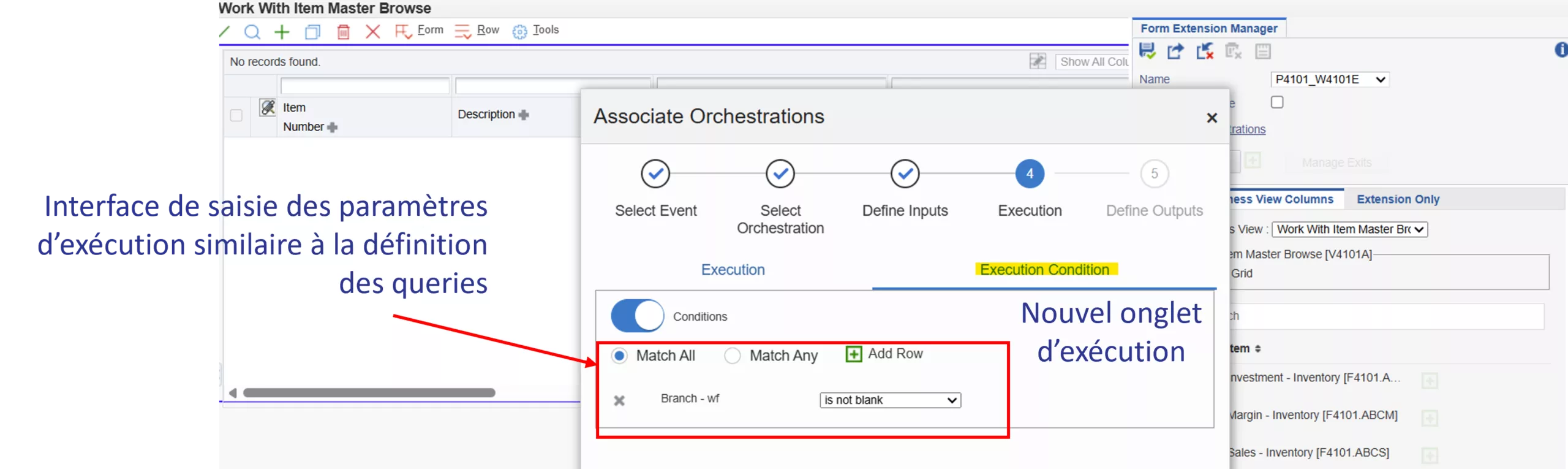1568x469 pixels.
Task: Switch to the Execution tab
Action: 733,270
